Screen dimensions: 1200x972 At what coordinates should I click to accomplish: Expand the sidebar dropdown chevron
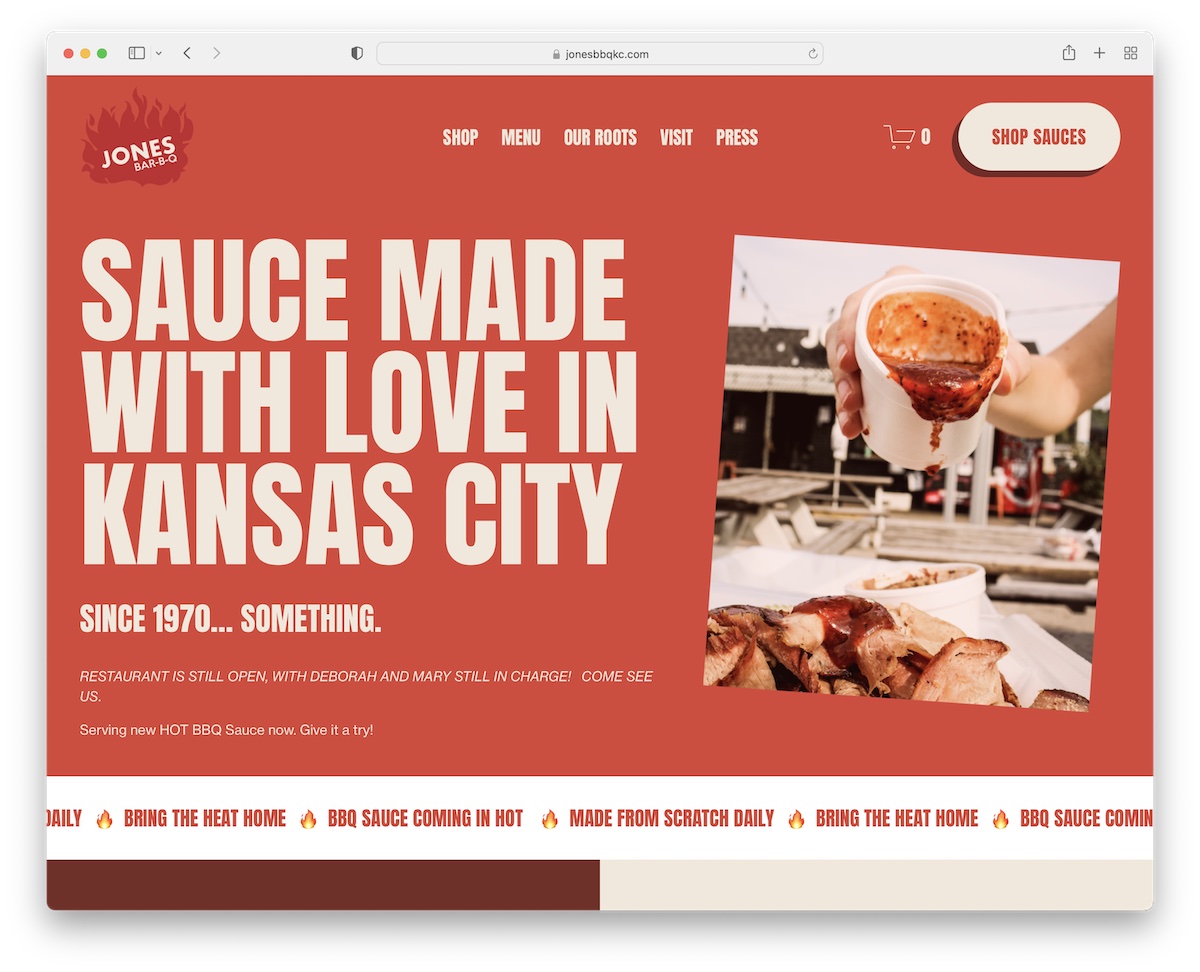tap(159, 53)
